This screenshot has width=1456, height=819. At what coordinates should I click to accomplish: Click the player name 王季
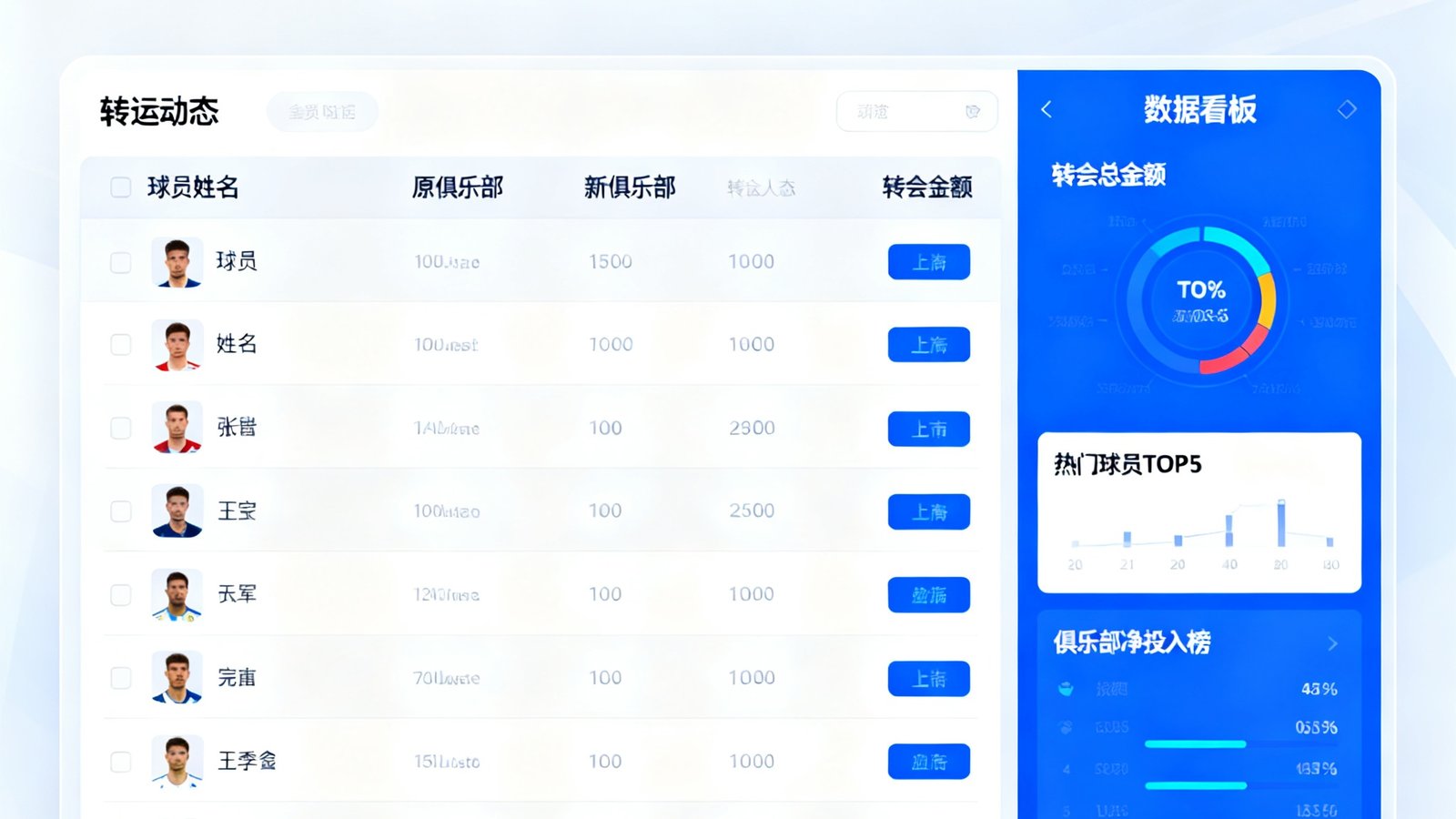248,762
